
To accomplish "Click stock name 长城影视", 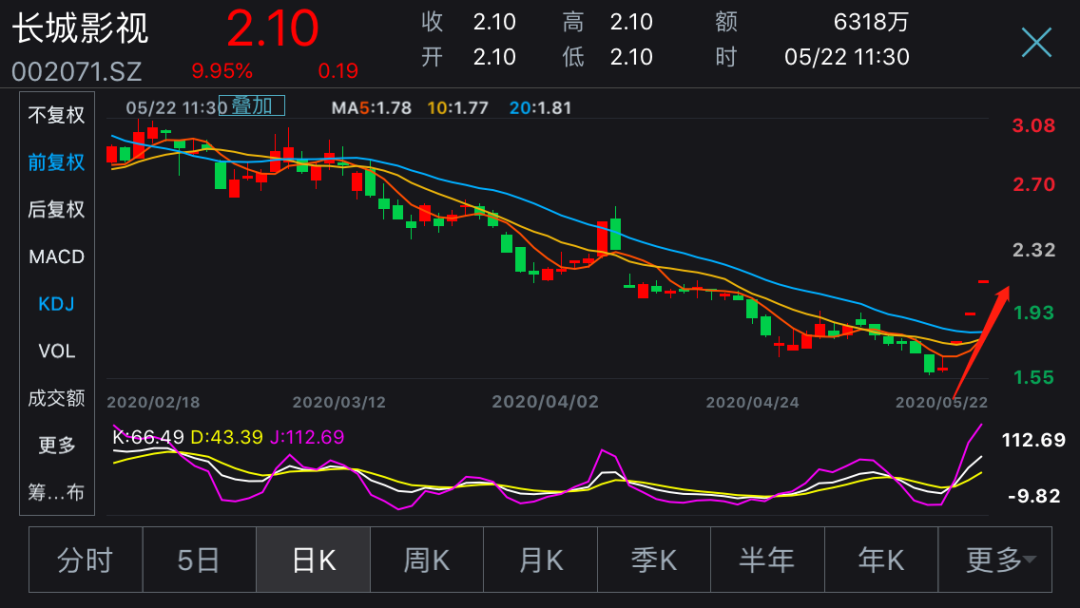I will click(x=81, y=29).
